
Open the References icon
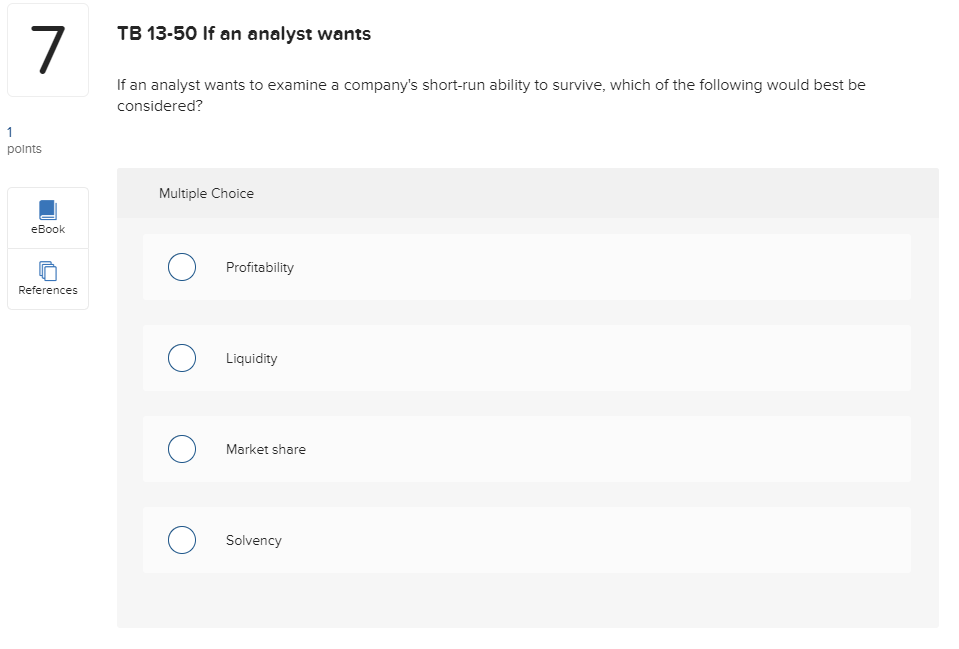(47, 270)
